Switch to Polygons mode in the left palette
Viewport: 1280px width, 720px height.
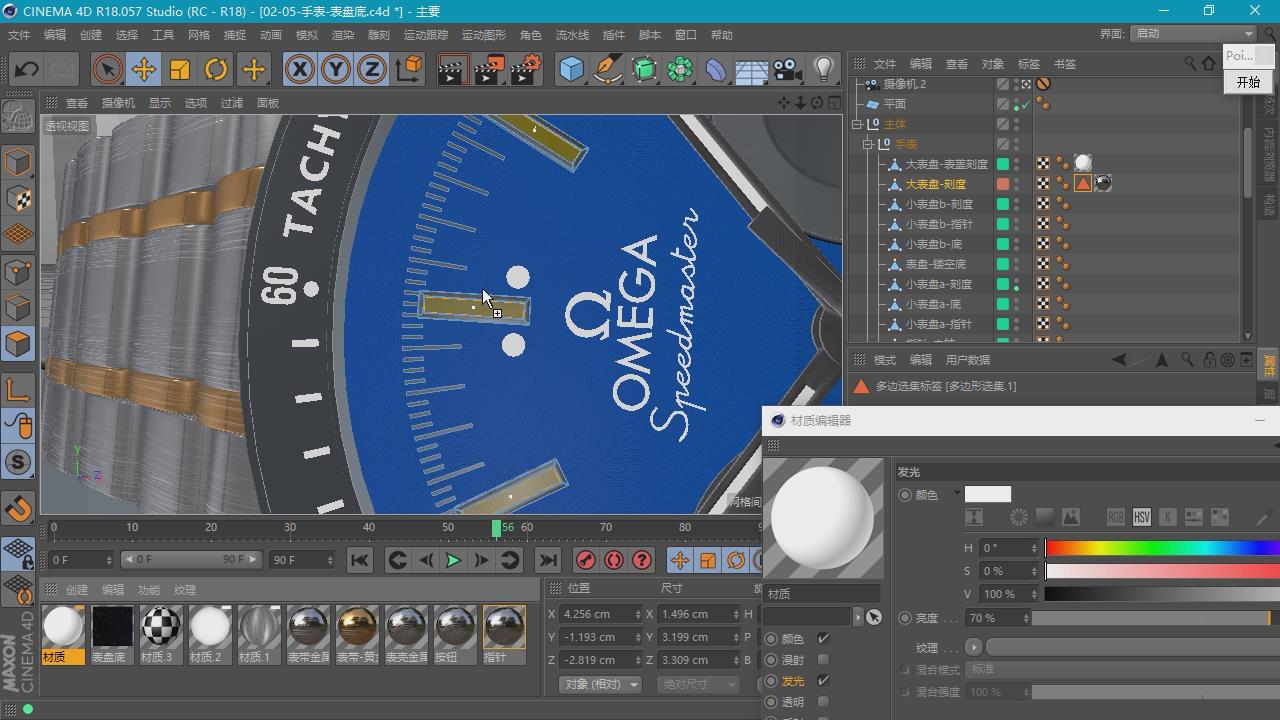tap(17, 344)
